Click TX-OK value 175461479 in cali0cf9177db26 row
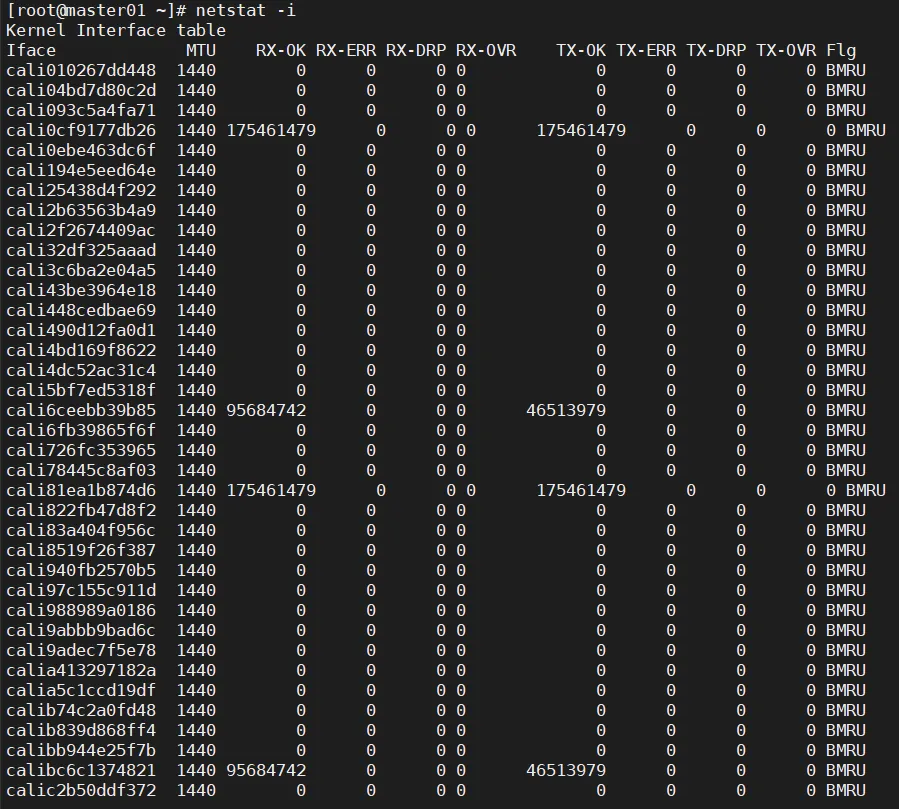The image size is (899, 809). tap(581, 131)
